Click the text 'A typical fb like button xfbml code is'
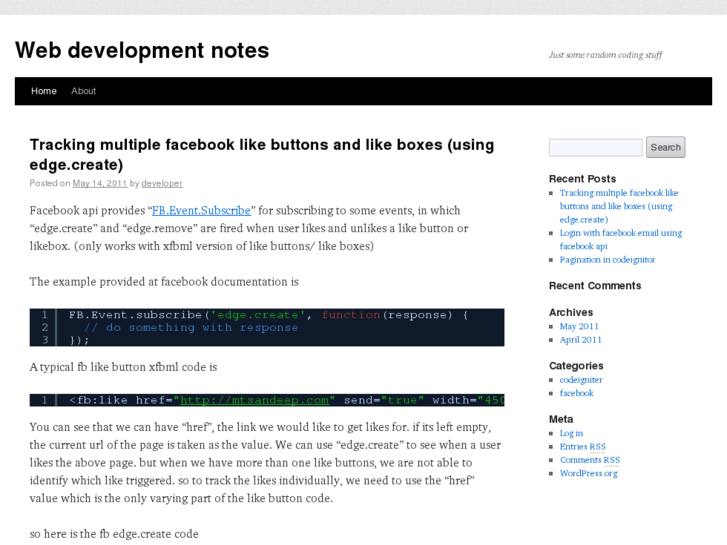The height and width of the screenshot is (545, 727). point(123,367)
